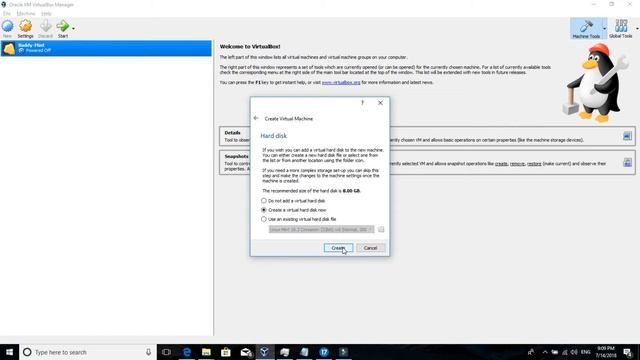The image size is (640, 360).
Task: Click the Details tool icon on right
Action: pos(627,136)
